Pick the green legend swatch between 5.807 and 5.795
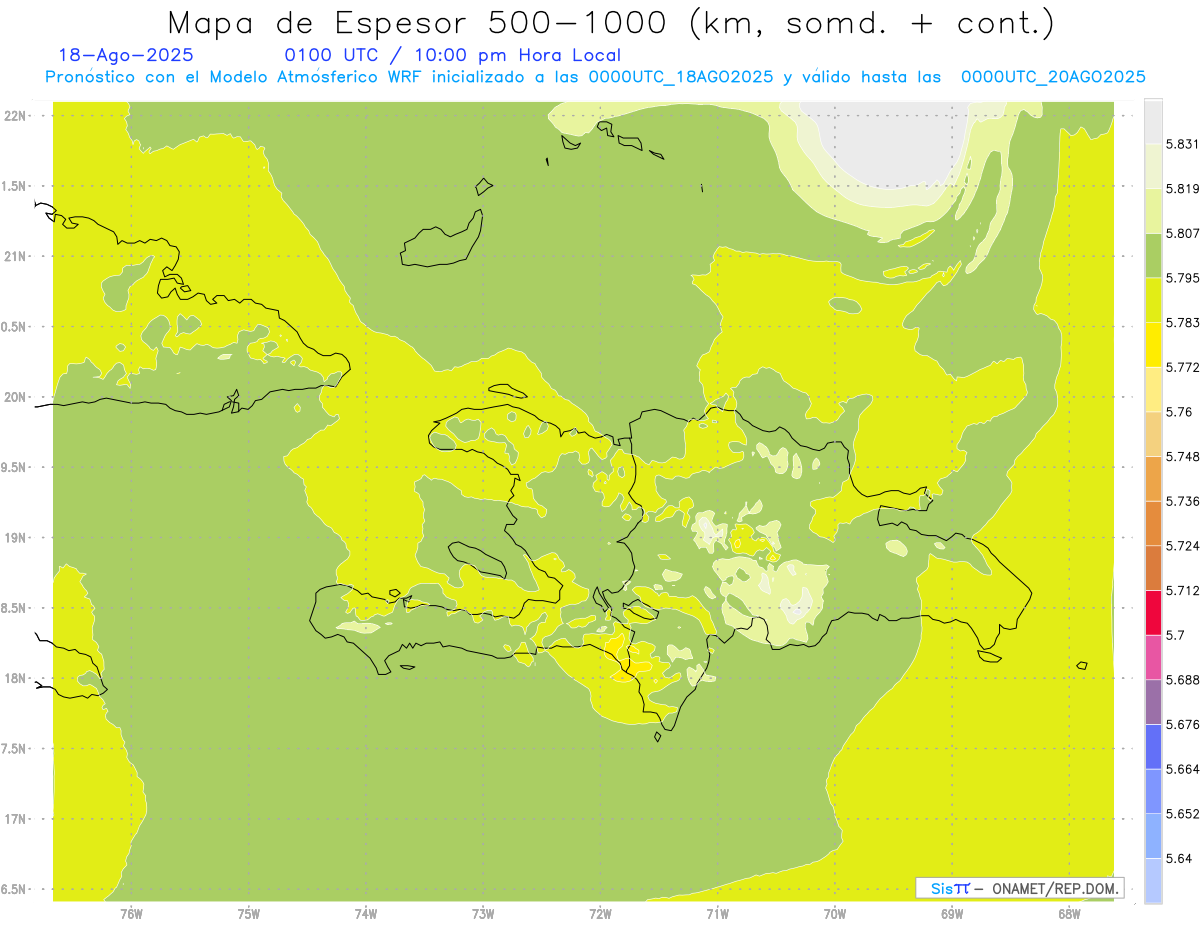Viewport: 1200px width, 927px height. point(1153,255)
